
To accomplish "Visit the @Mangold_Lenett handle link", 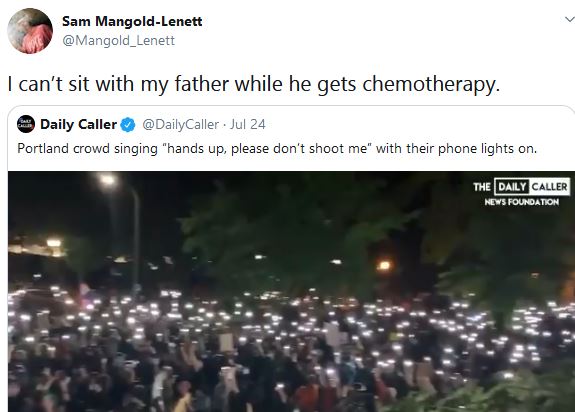I will (x=118, y=40).
